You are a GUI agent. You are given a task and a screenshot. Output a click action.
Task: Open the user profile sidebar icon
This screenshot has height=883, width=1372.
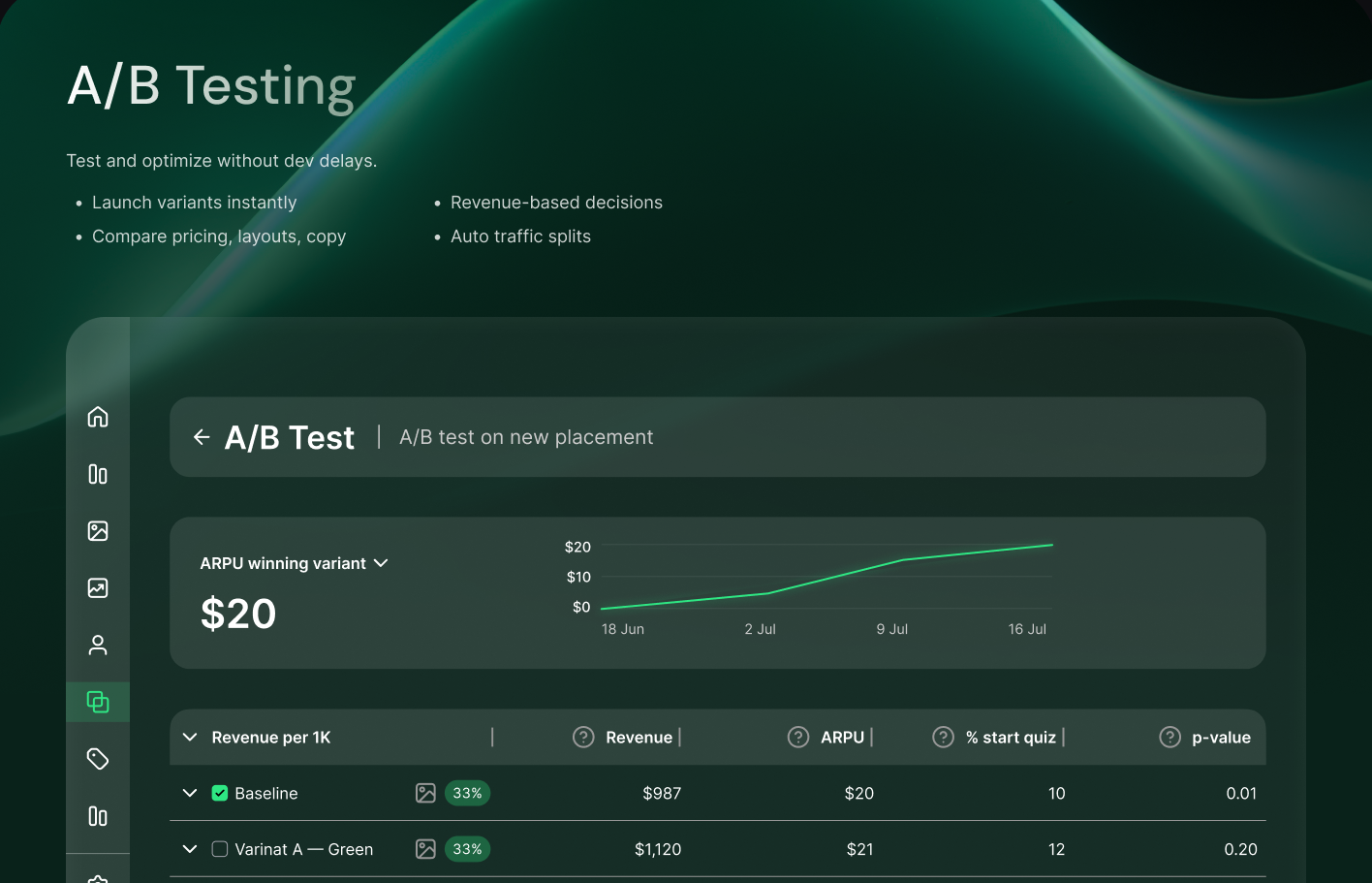click(x=98, y=646)
